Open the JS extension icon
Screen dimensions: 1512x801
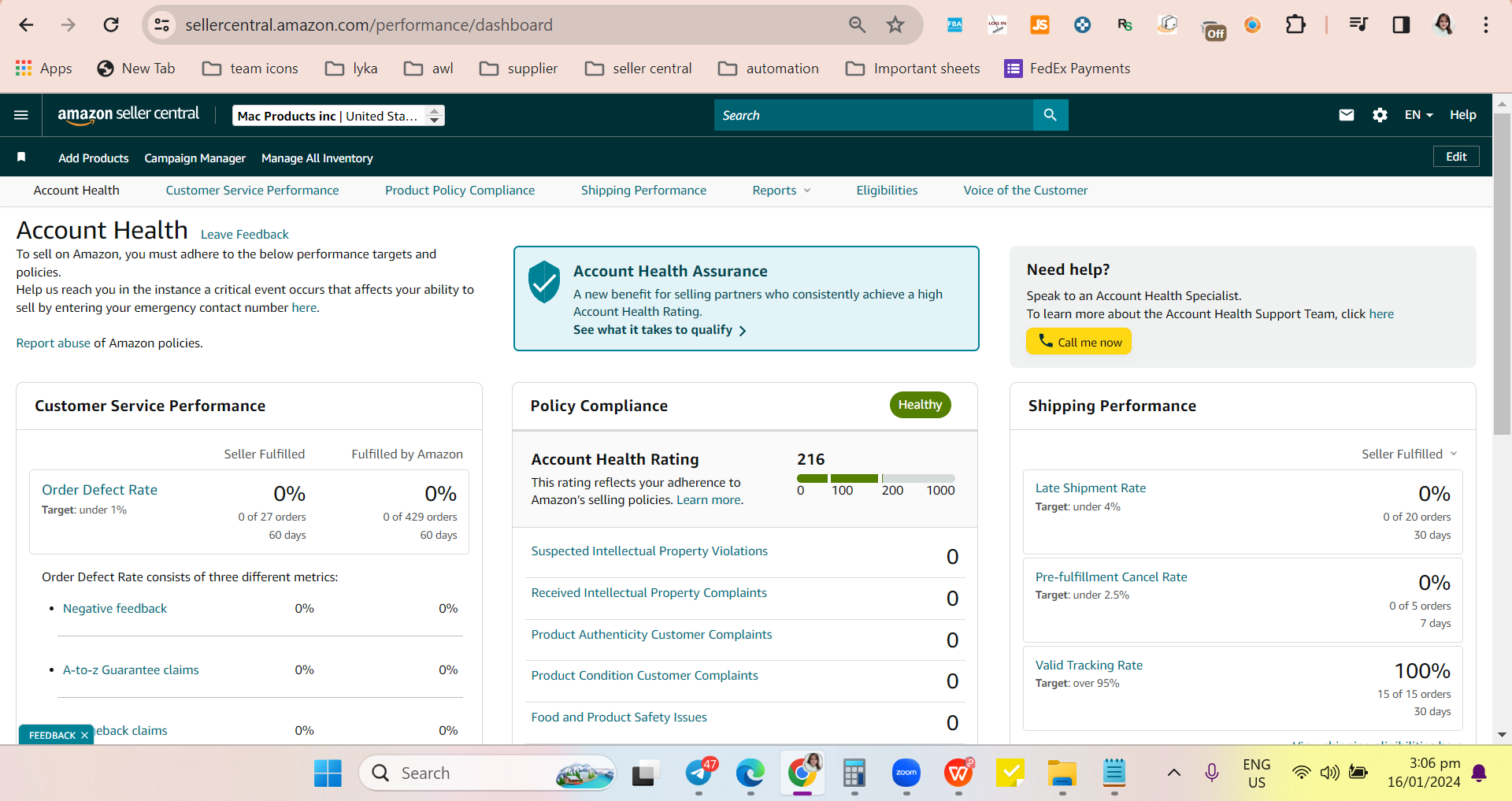coord(1039,25)
